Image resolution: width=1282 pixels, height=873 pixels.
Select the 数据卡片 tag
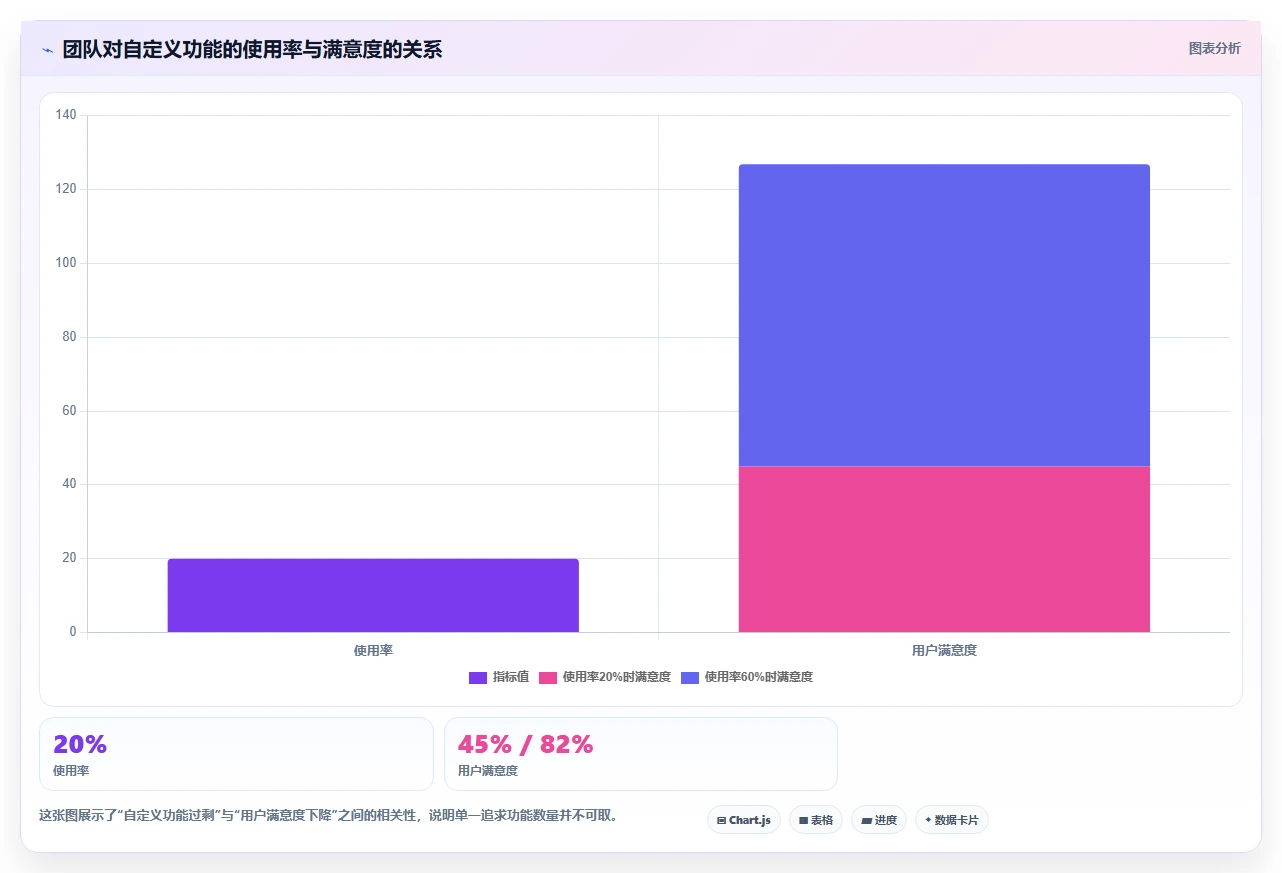point(952,820)
